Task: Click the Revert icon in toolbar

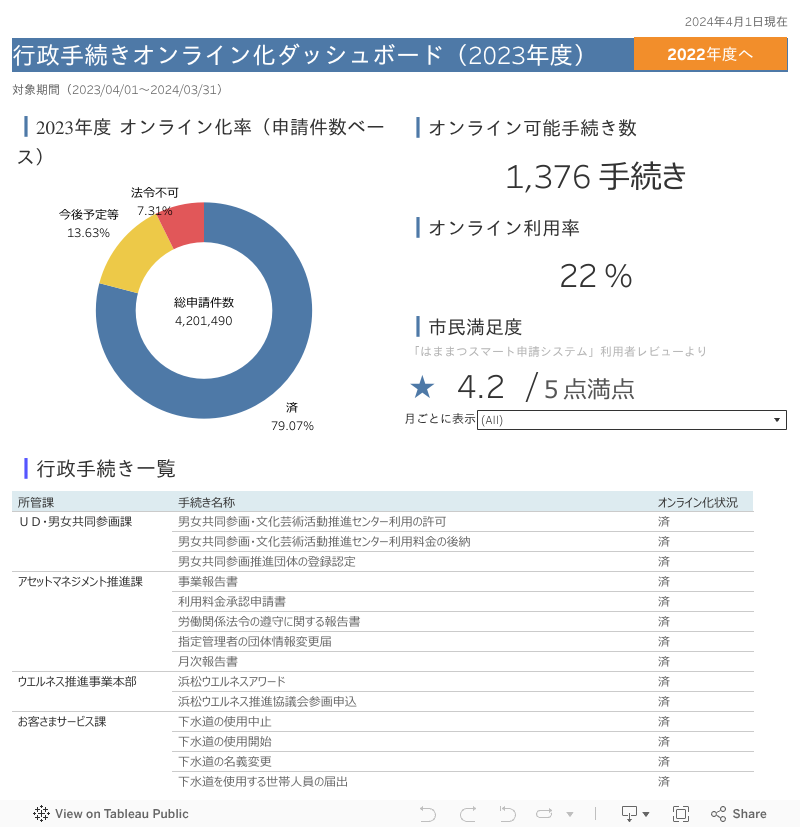Action: (x=507, y=814)
